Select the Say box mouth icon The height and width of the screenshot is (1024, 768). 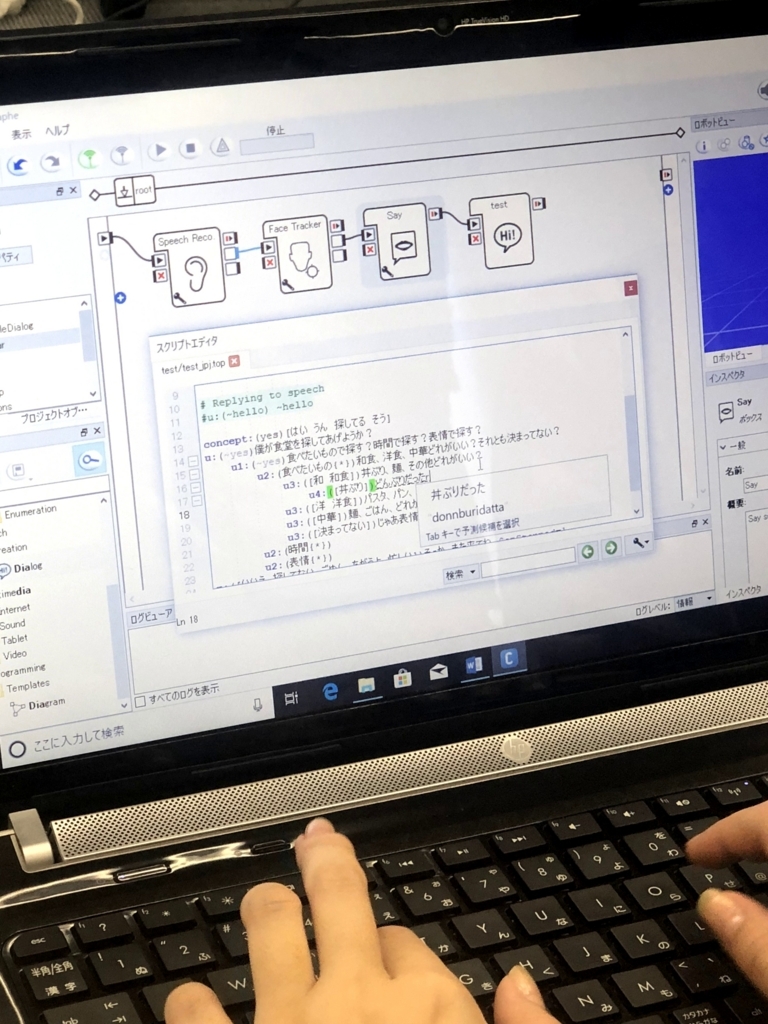tap(403, 247)
